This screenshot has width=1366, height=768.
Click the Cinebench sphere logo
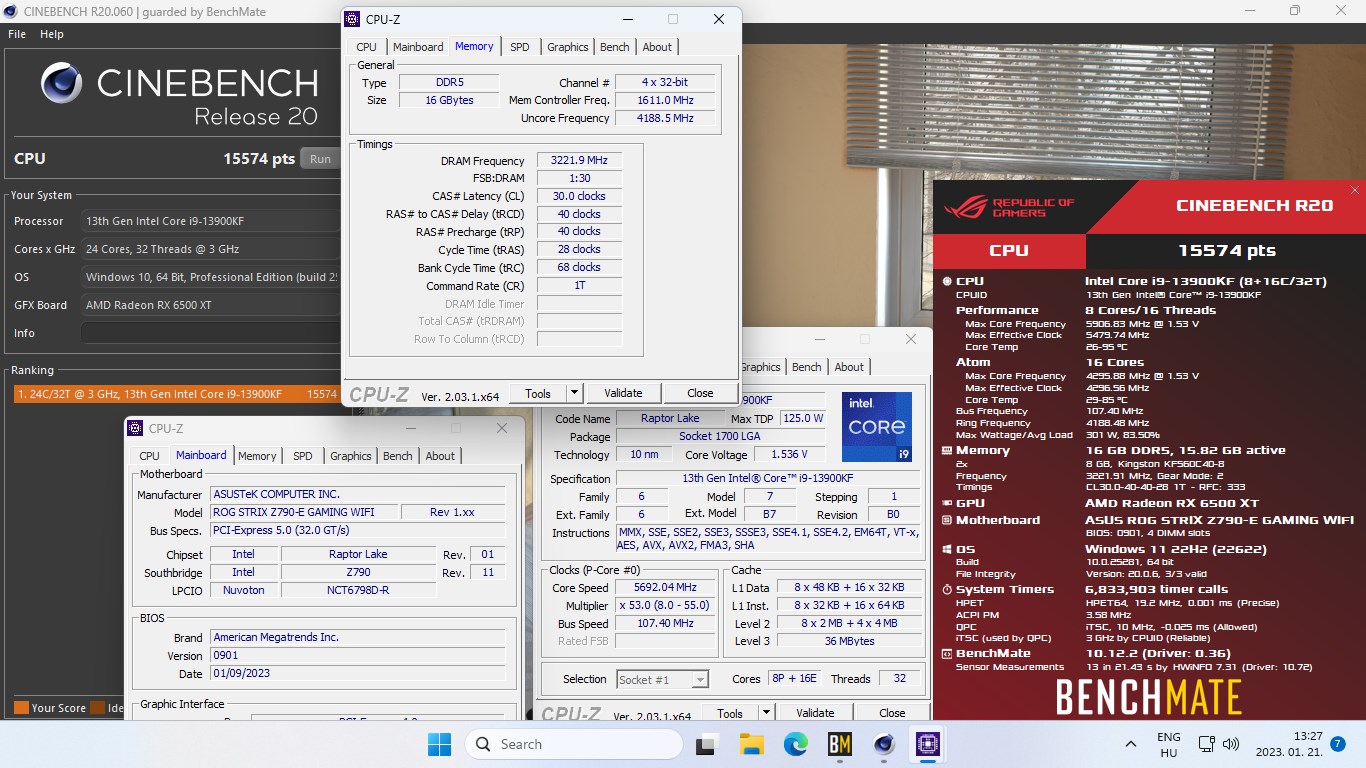pos(62,83)
